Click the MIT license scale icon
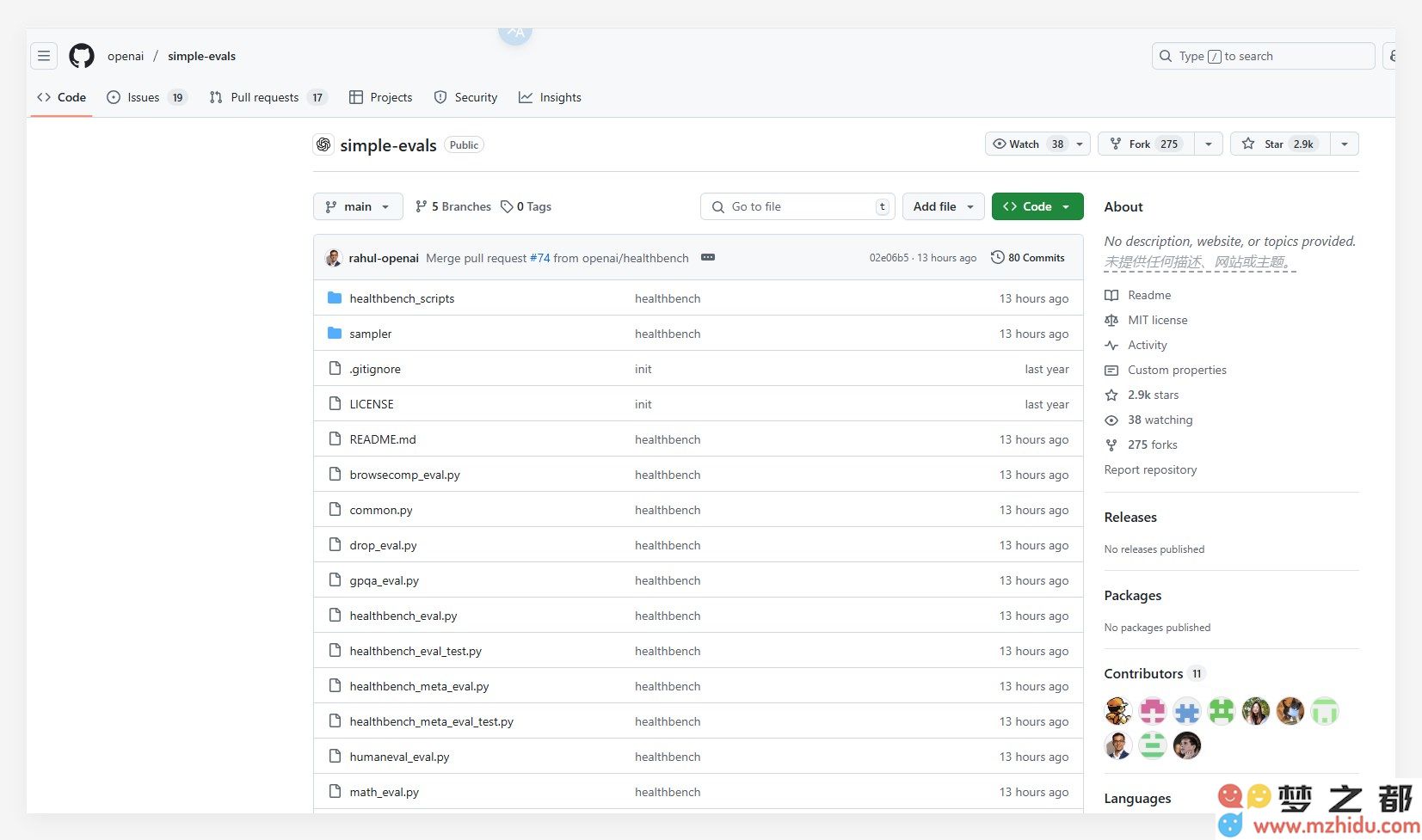This screenshot has width=1422, height=840. point(1111,320)
